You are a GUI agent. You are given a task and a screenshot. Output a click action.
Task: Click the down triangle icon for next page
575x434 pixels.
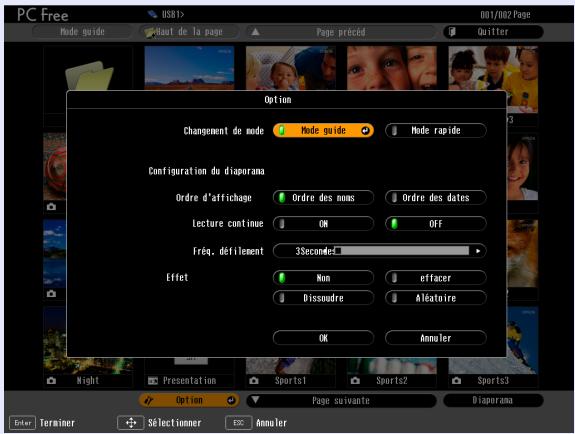256,400
